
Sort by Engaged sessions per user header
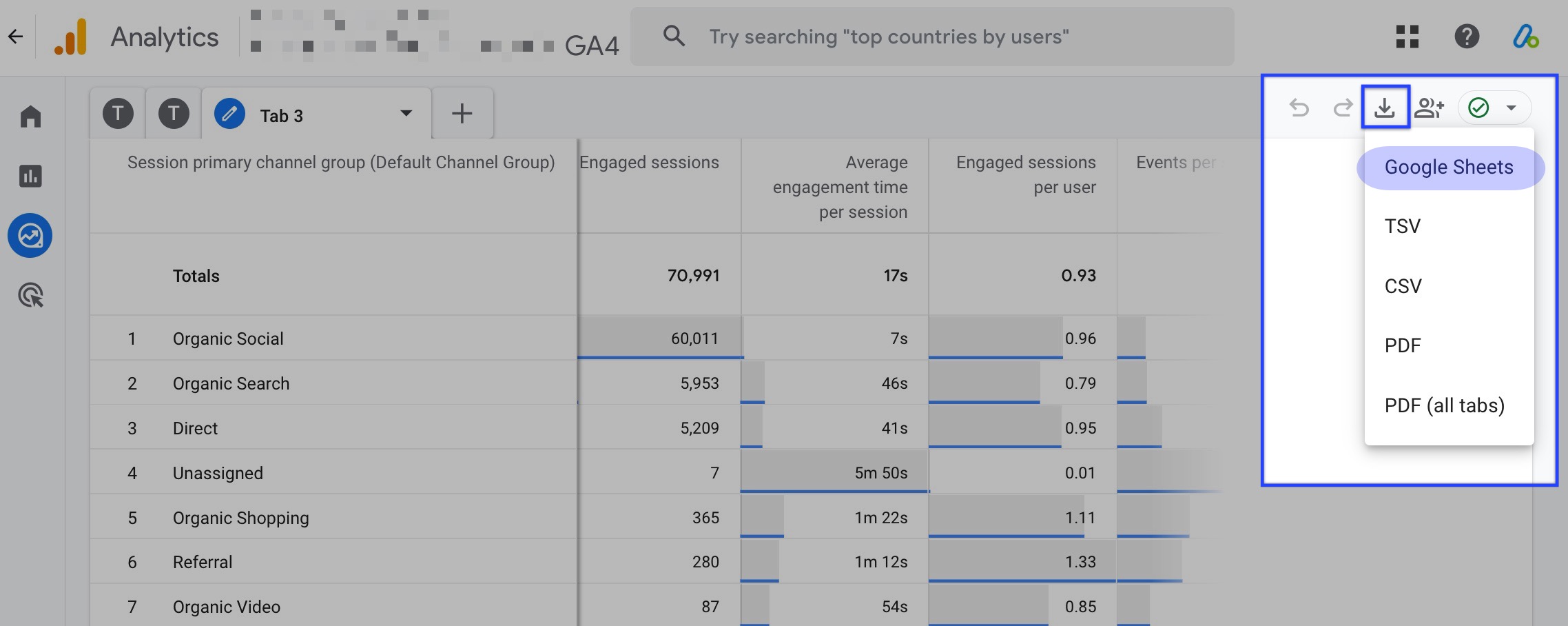pos(1026,174)
